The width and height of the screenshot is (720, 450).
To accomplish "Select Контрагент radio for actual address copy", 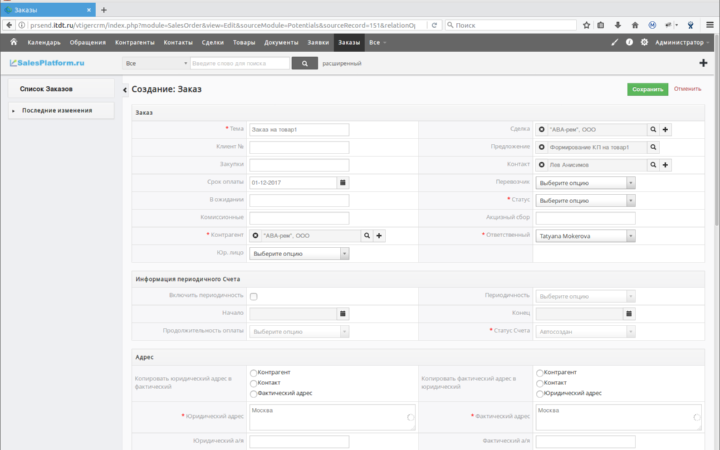I will pyautogui.click(x=540, y=372).
